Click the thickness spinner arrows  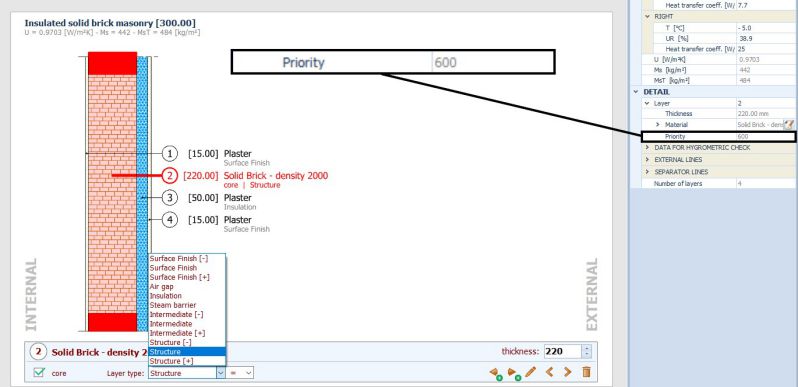pyautogui.click(x=587, y=351)
